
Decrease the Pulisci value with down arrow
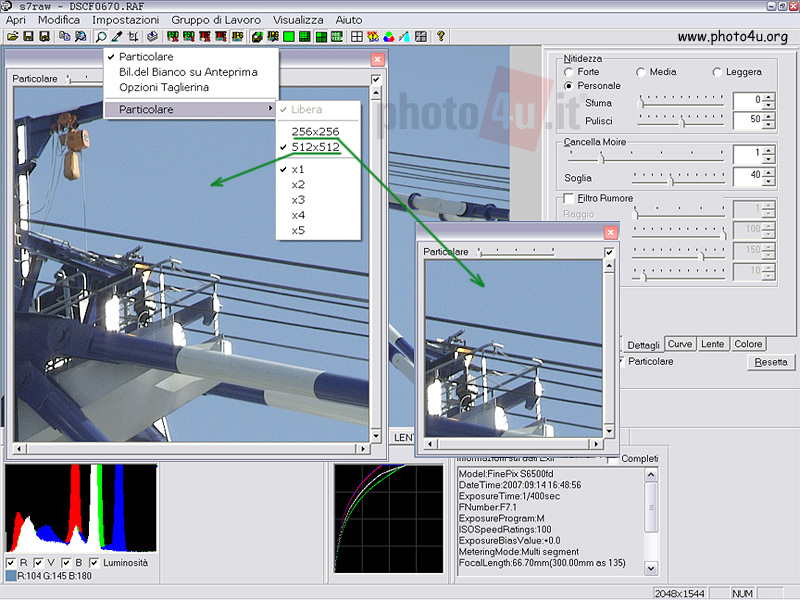(x=768, y=124)
